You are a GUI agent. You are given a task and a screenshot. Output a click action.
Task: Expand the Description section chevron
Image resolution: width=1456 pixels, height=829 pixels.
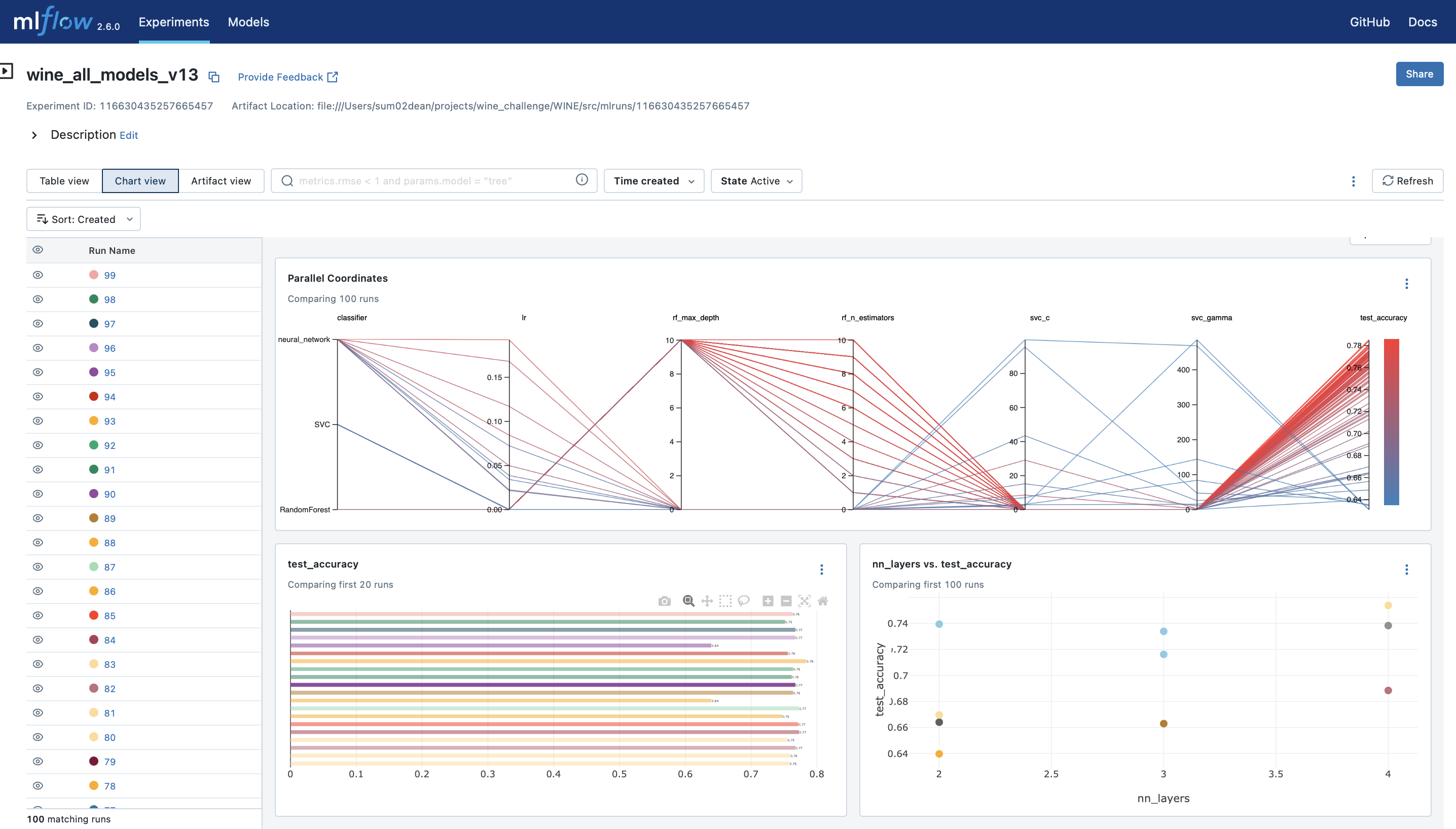click(34, 135)
